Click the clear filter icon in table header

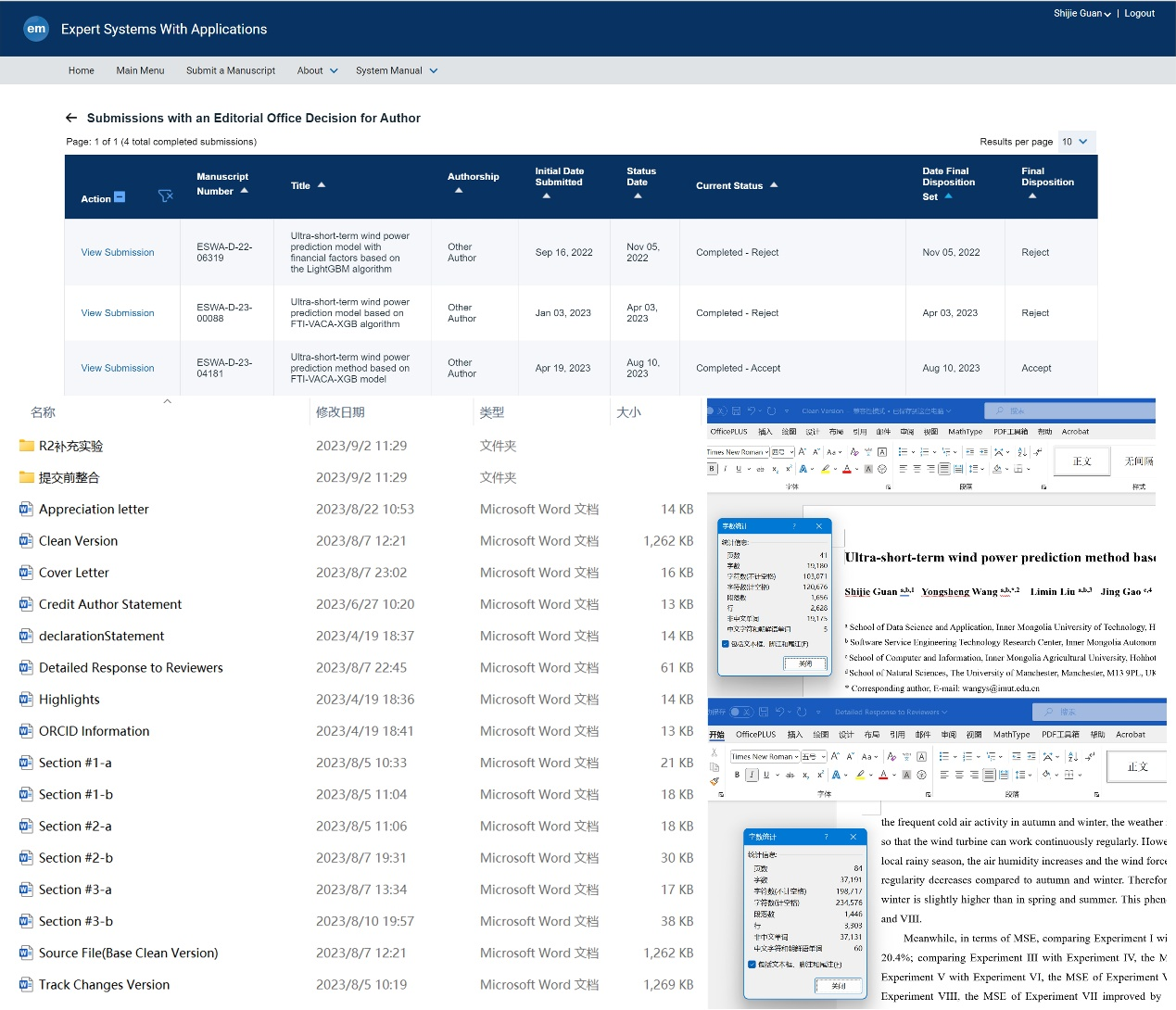(166, 196)
